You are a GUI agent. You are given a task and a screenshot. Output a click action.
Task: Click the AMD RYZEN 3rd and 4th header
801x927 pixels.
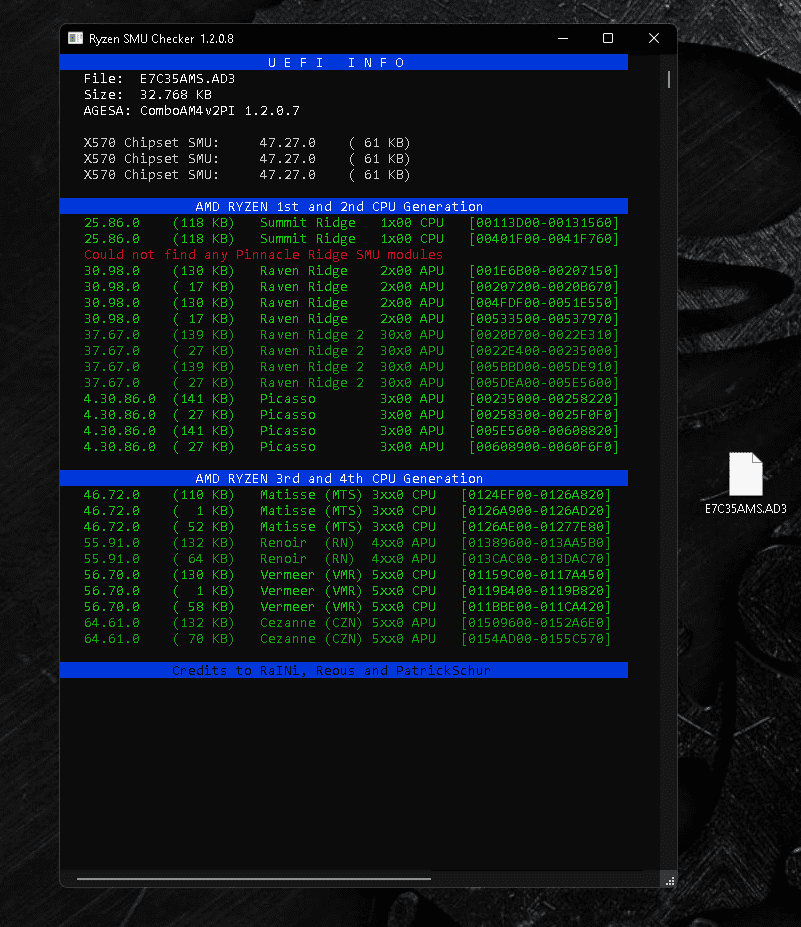(x=343, y=478)
